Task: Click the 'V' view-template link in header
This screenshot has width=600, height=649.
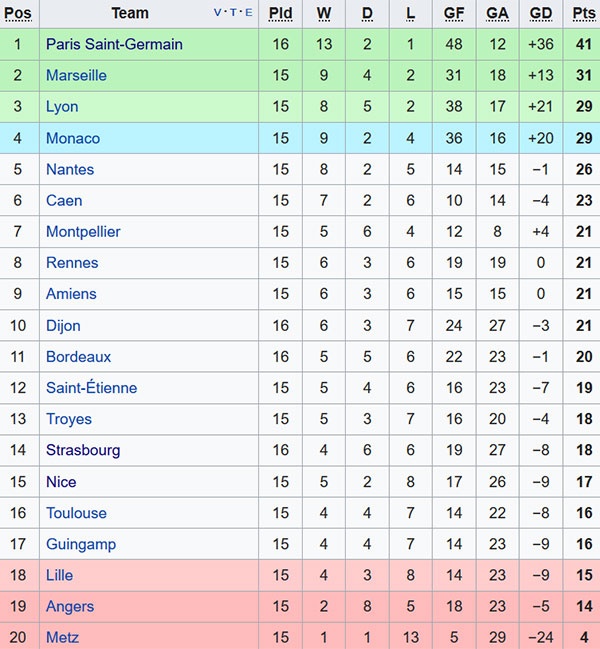Action: (x=219, y=13)
